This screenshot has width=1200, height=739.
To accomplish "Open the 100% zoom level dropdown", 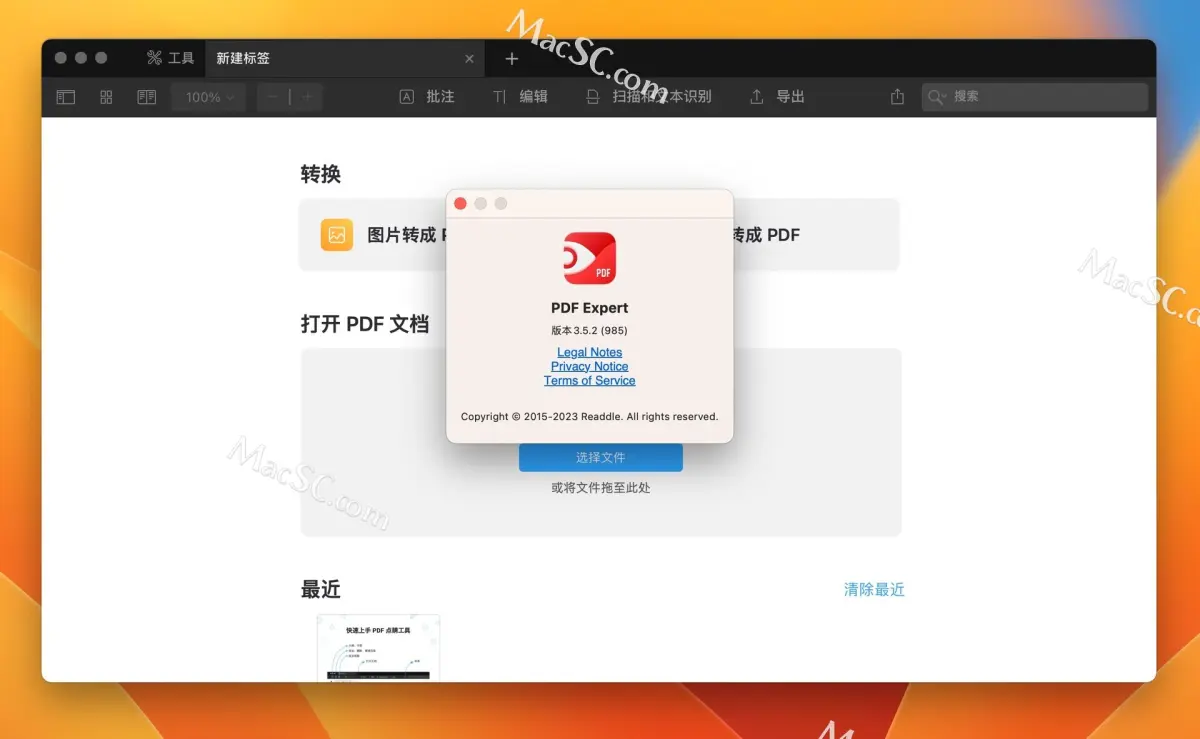I will click(x=209, y=97).
